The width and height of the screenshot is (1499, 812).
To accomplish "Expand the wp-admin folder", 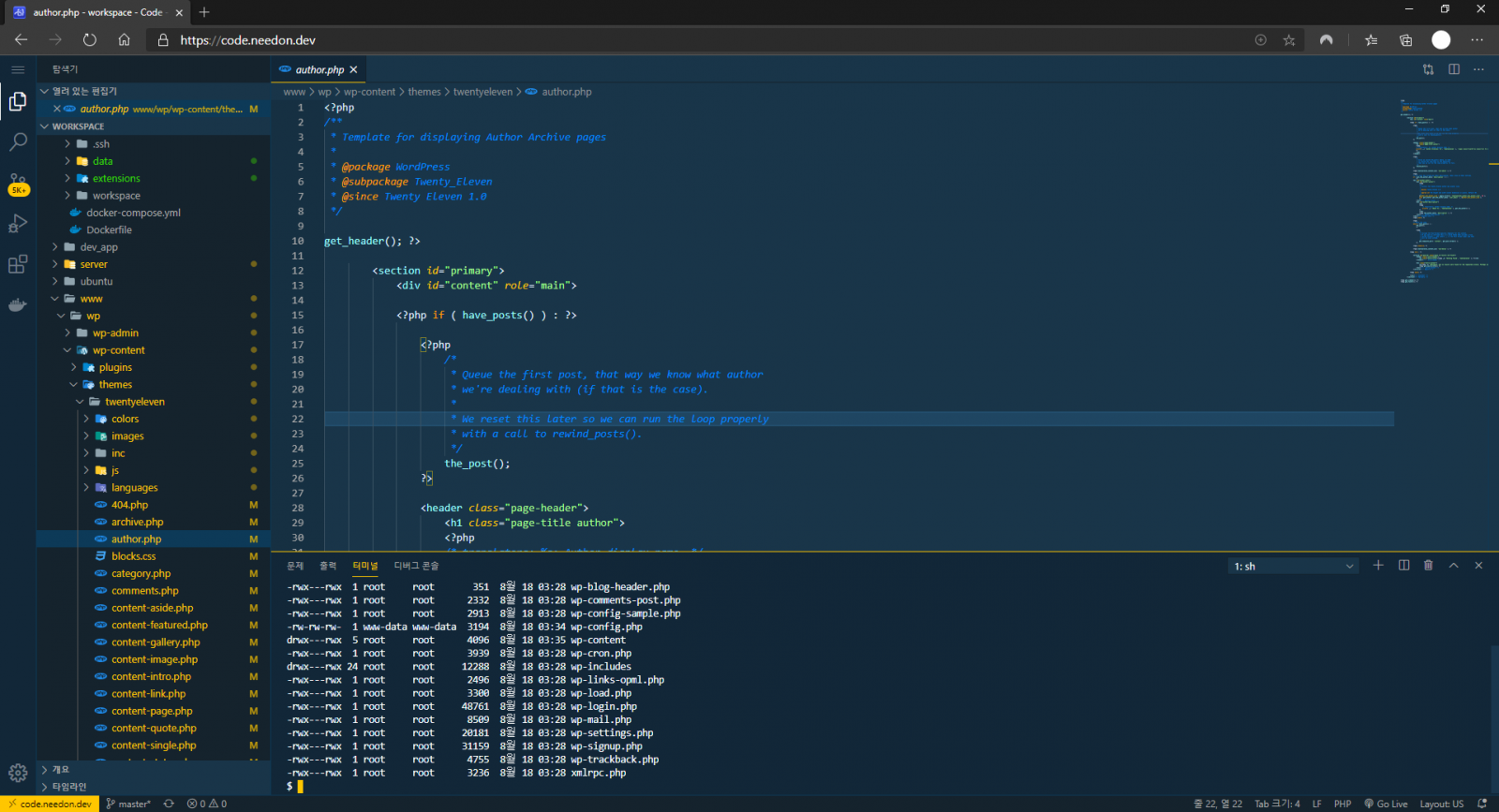I will (x=115, y=333).
